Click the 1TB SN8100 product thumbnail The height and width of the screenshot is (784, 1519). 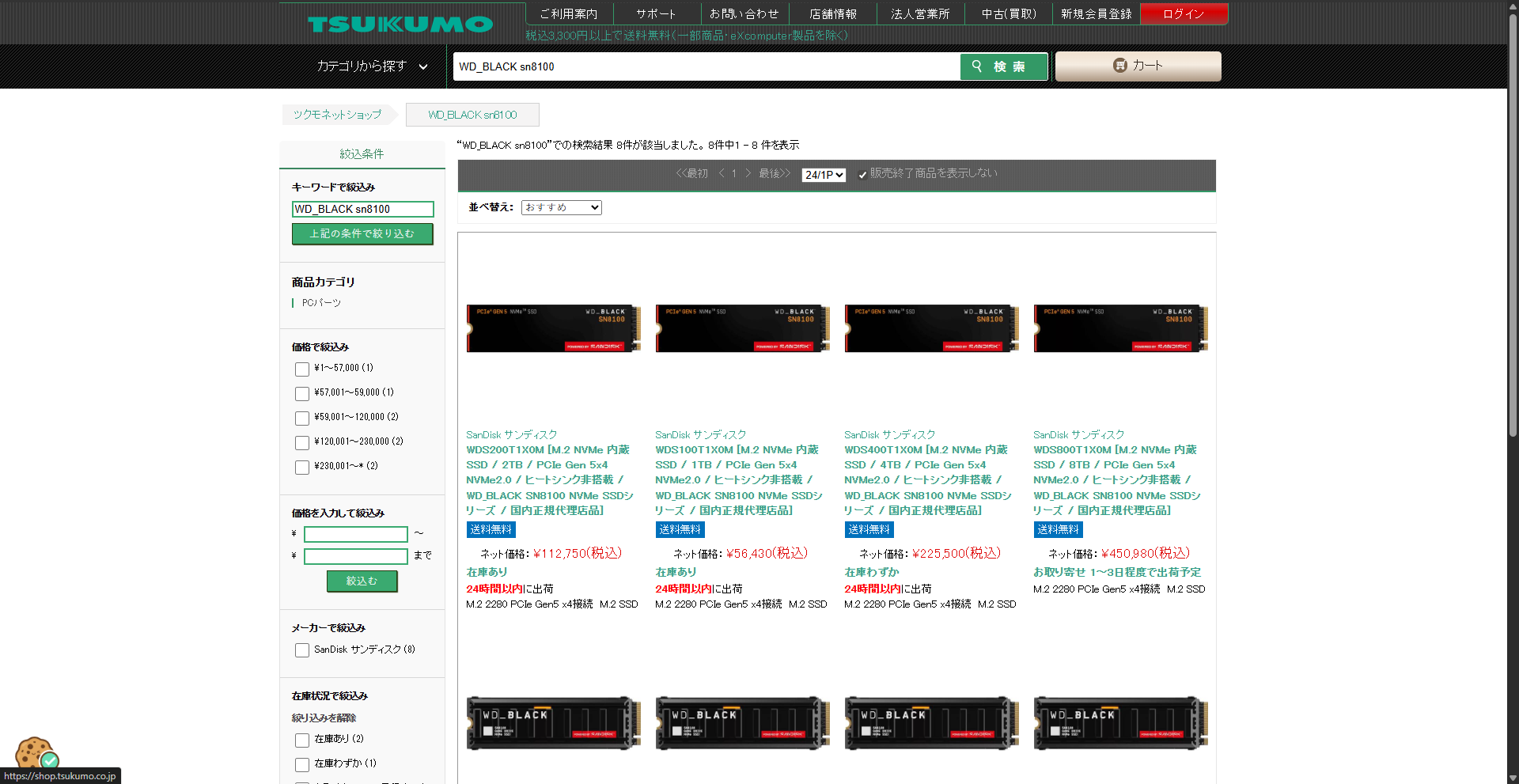pyautogui.click(x=743, y=328)
